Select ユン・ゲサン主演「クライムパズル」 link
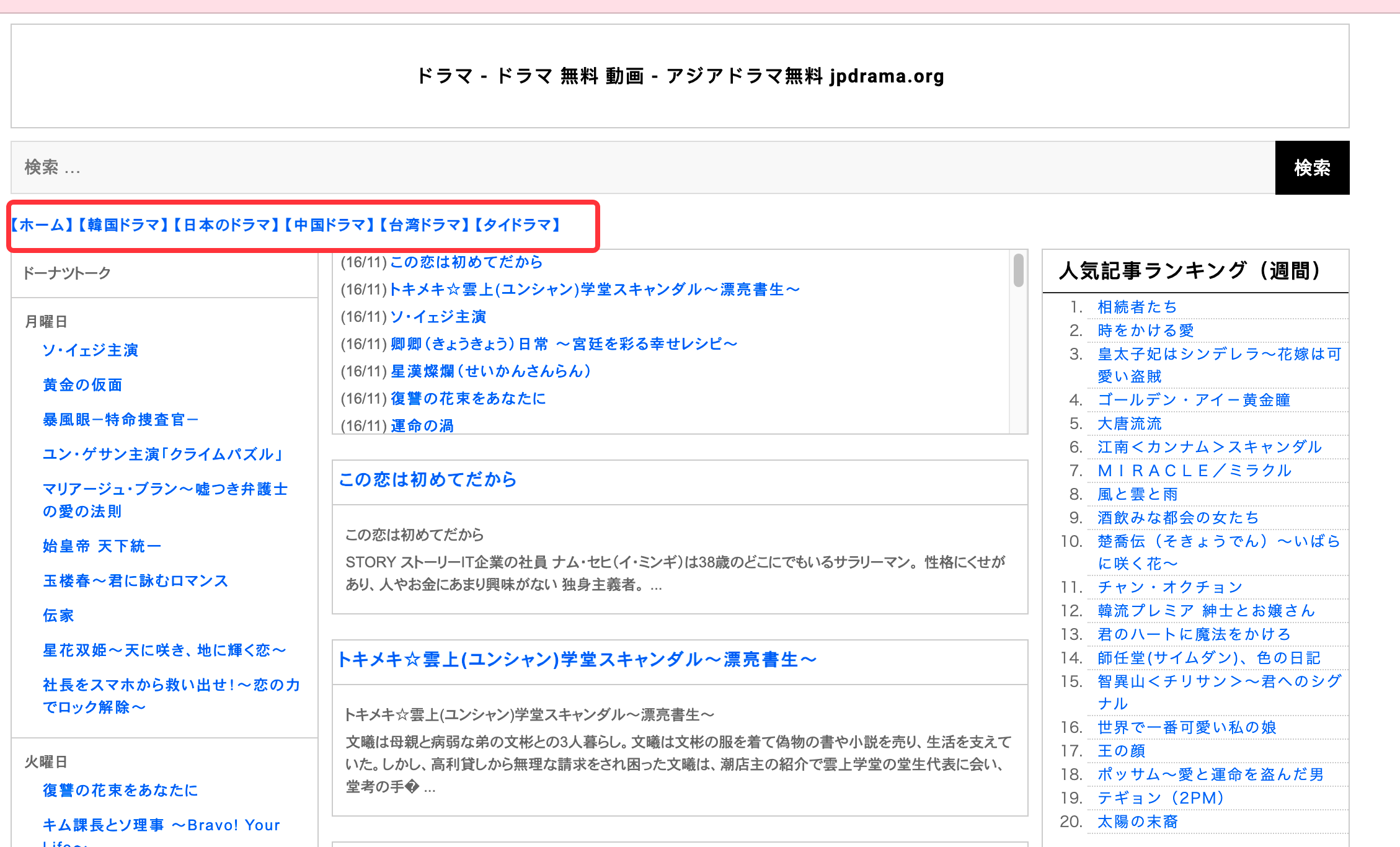The height and width of the screenshot is (847, 1400). 163,455
